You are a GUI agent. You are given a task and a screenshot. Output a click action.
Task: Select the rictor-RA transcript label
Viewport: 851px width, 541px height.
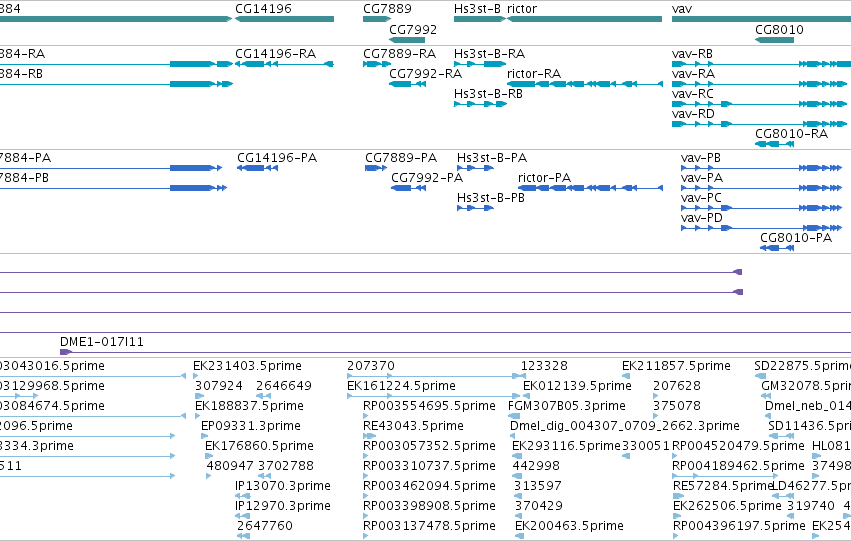(x=534, y=74)
